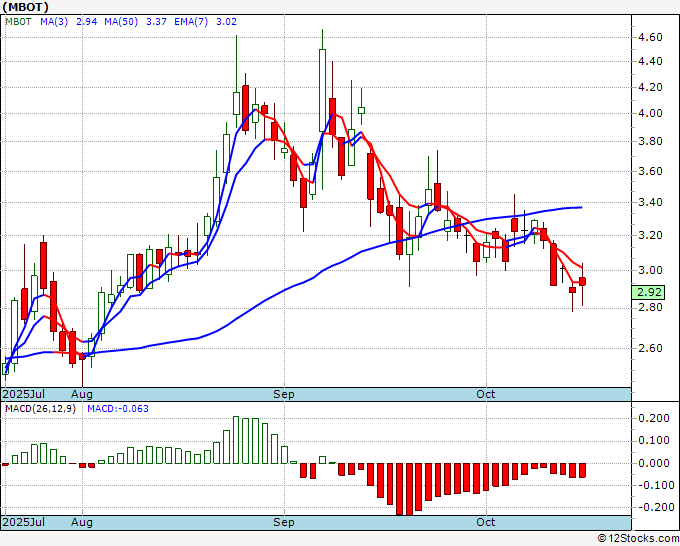This screenshot has height=546, width=680.
Task: Click Sep on the MACD panel axis
Action: [x=284, y=522]
